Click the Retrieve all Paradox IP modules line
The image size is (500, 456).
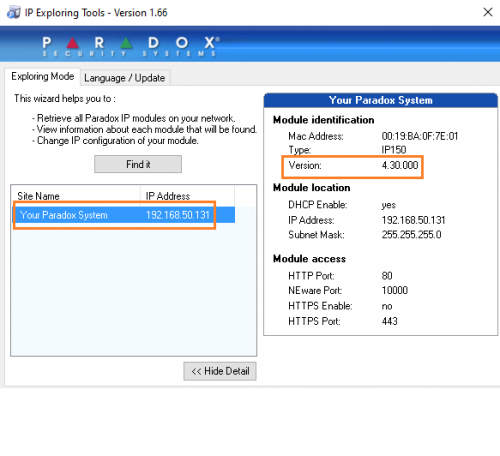pyautogui.click(x=134, y=118)
